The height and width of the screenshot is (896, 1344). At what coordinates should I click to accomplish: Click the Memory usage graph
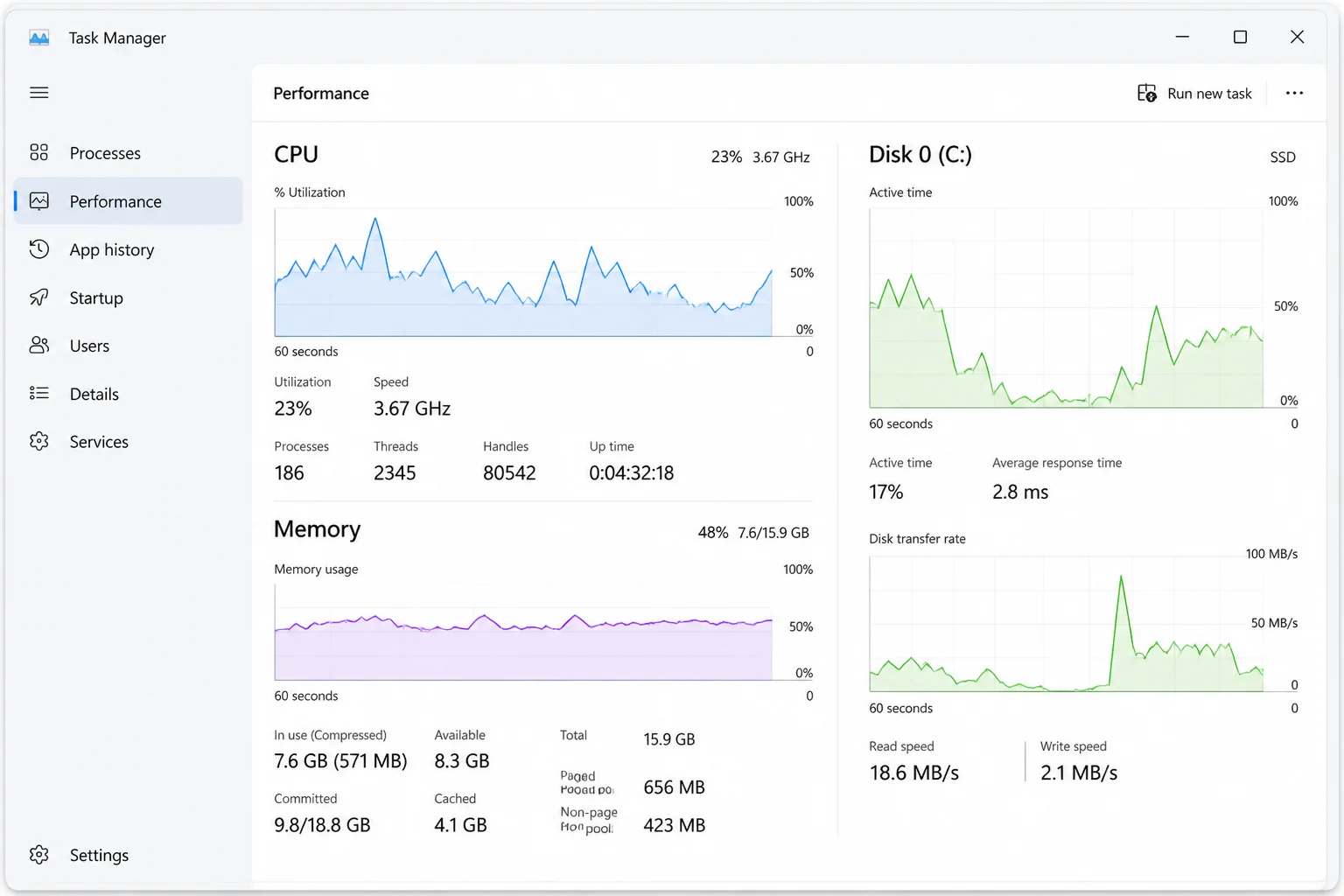(523, 633)
